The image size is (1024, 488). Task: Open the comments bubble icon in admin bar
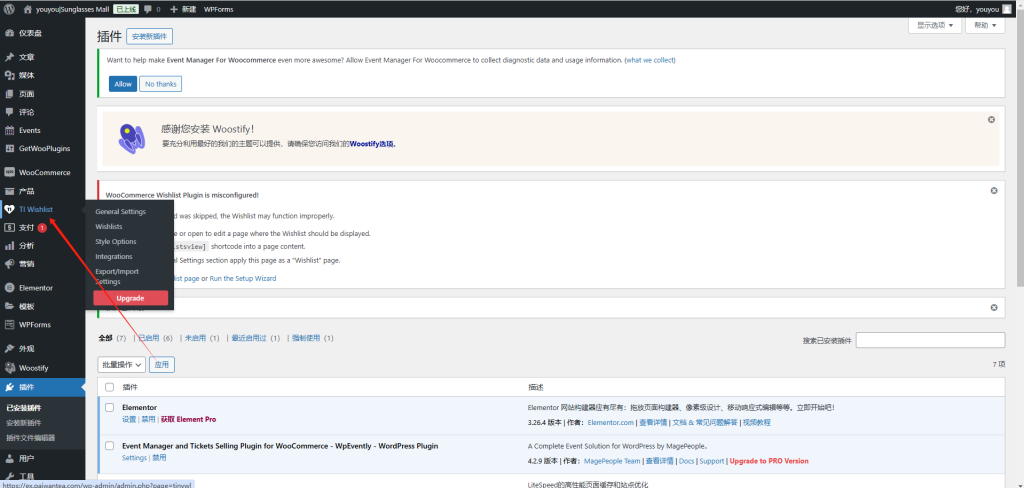[x=148, y=9]
